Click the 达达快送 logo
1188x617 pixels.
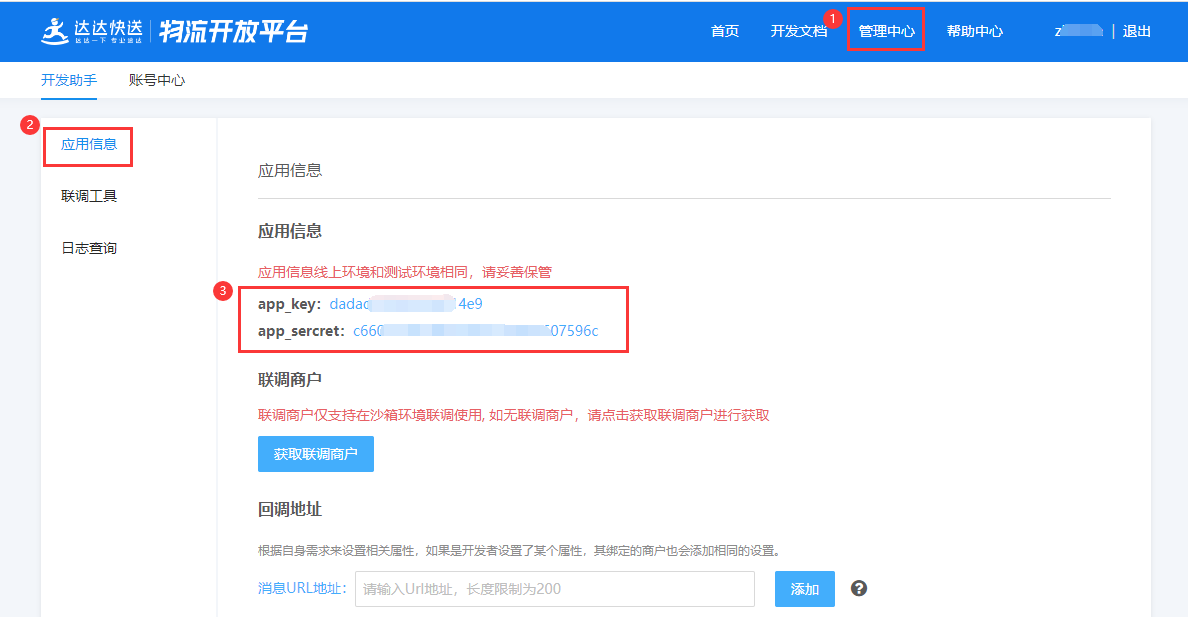point(92,31)
